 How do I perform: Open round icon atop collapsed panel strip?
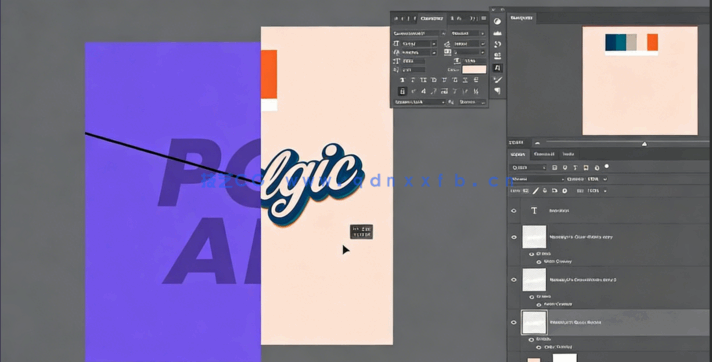(497, 21)
